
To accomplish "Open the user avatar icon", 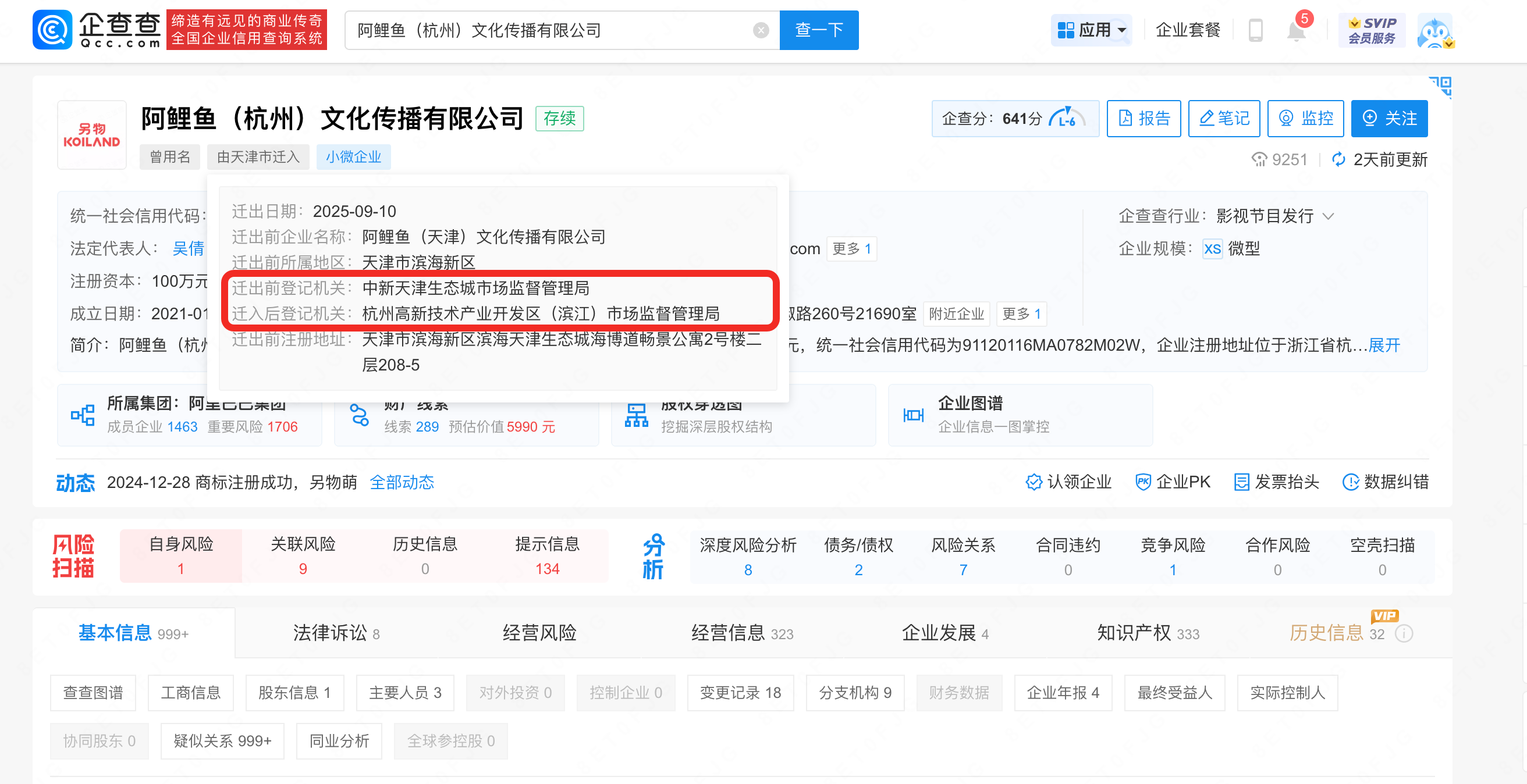I will 1434,31.
